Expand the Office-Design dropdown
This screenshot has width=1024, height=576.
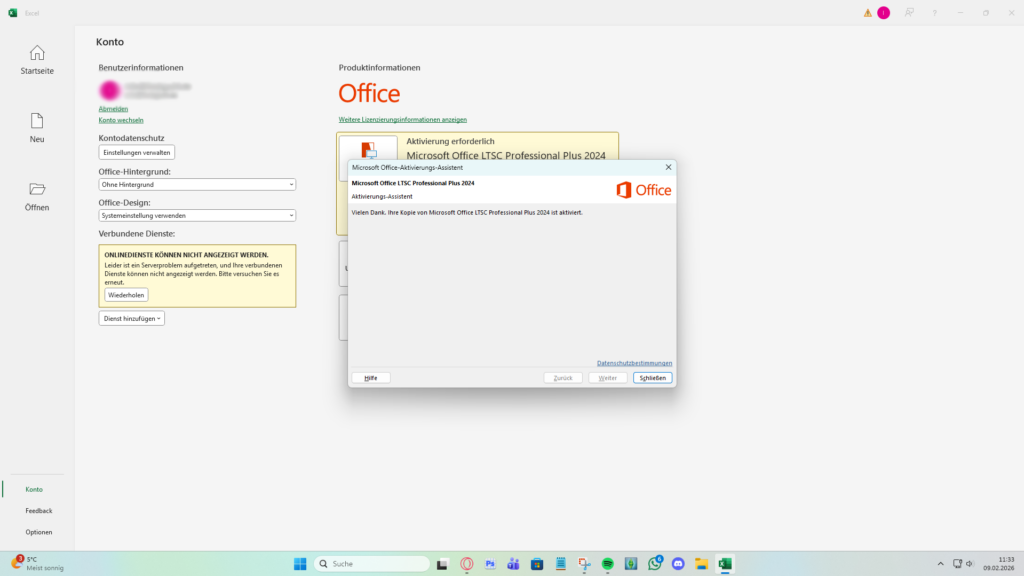point(197,215)
